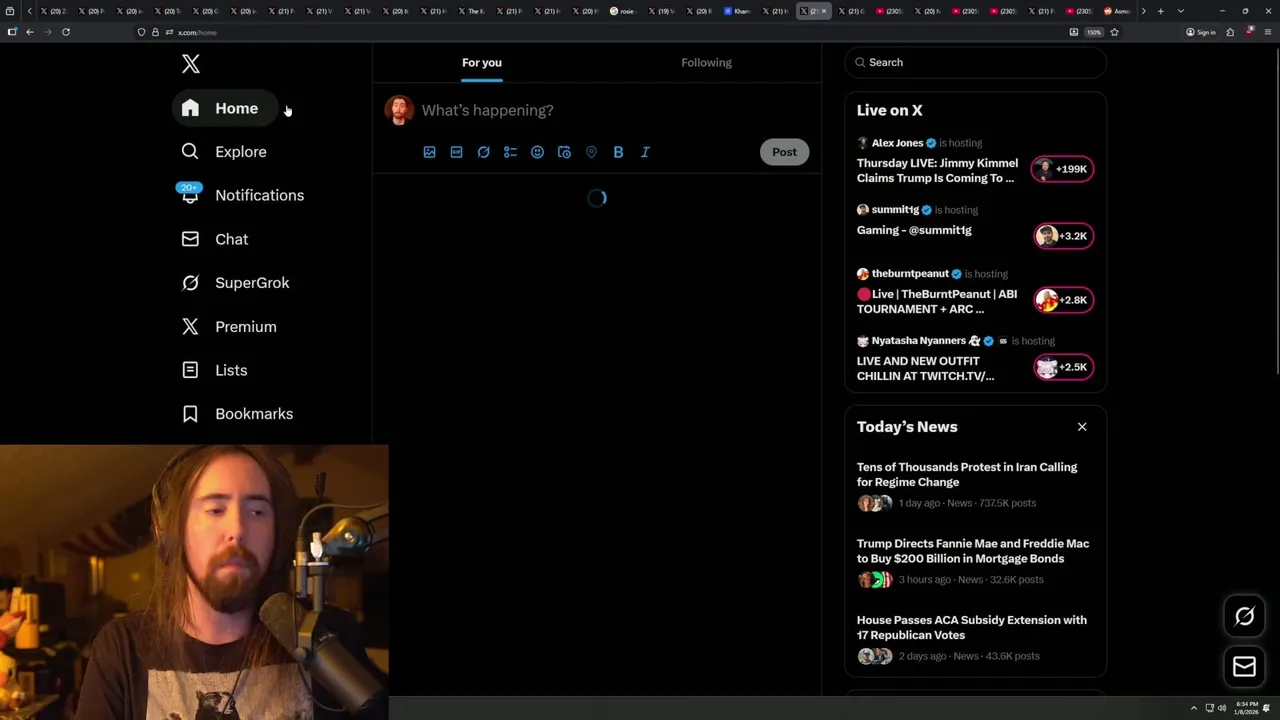This screenshot has width=1280, height=720.
Task: Open TheBurntPeanut ABI Tournament live stream
Action: pyautogui.click(x=937, y=301)
